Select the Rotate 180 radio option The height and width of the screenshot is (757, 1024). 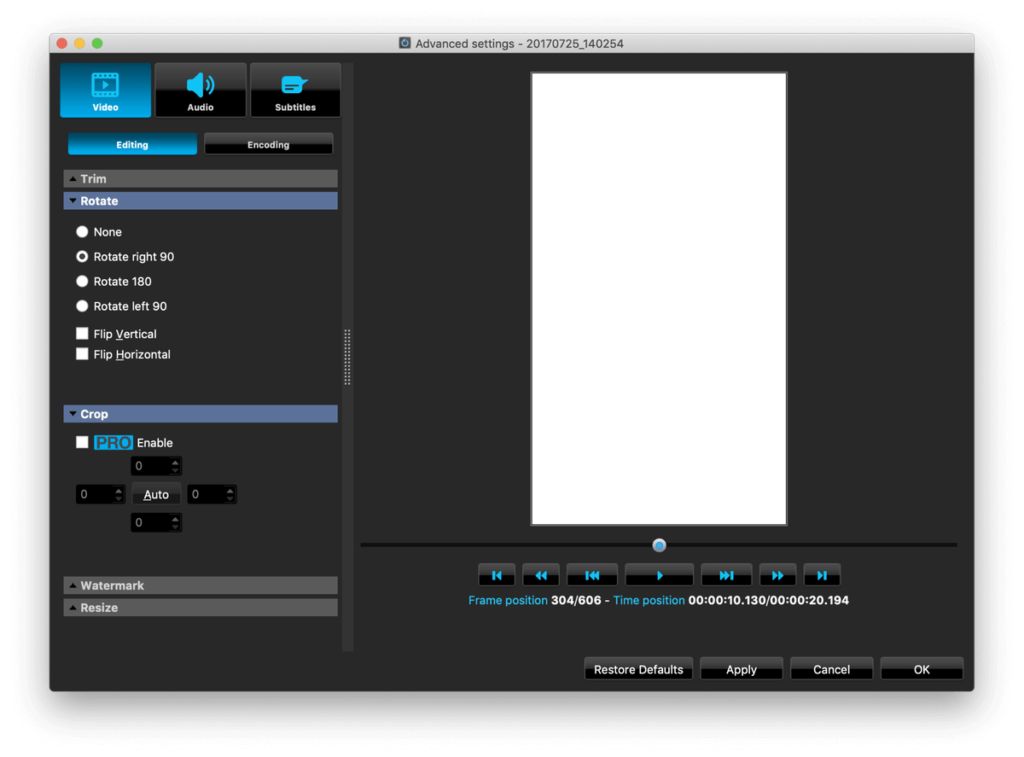click(83, 282)
